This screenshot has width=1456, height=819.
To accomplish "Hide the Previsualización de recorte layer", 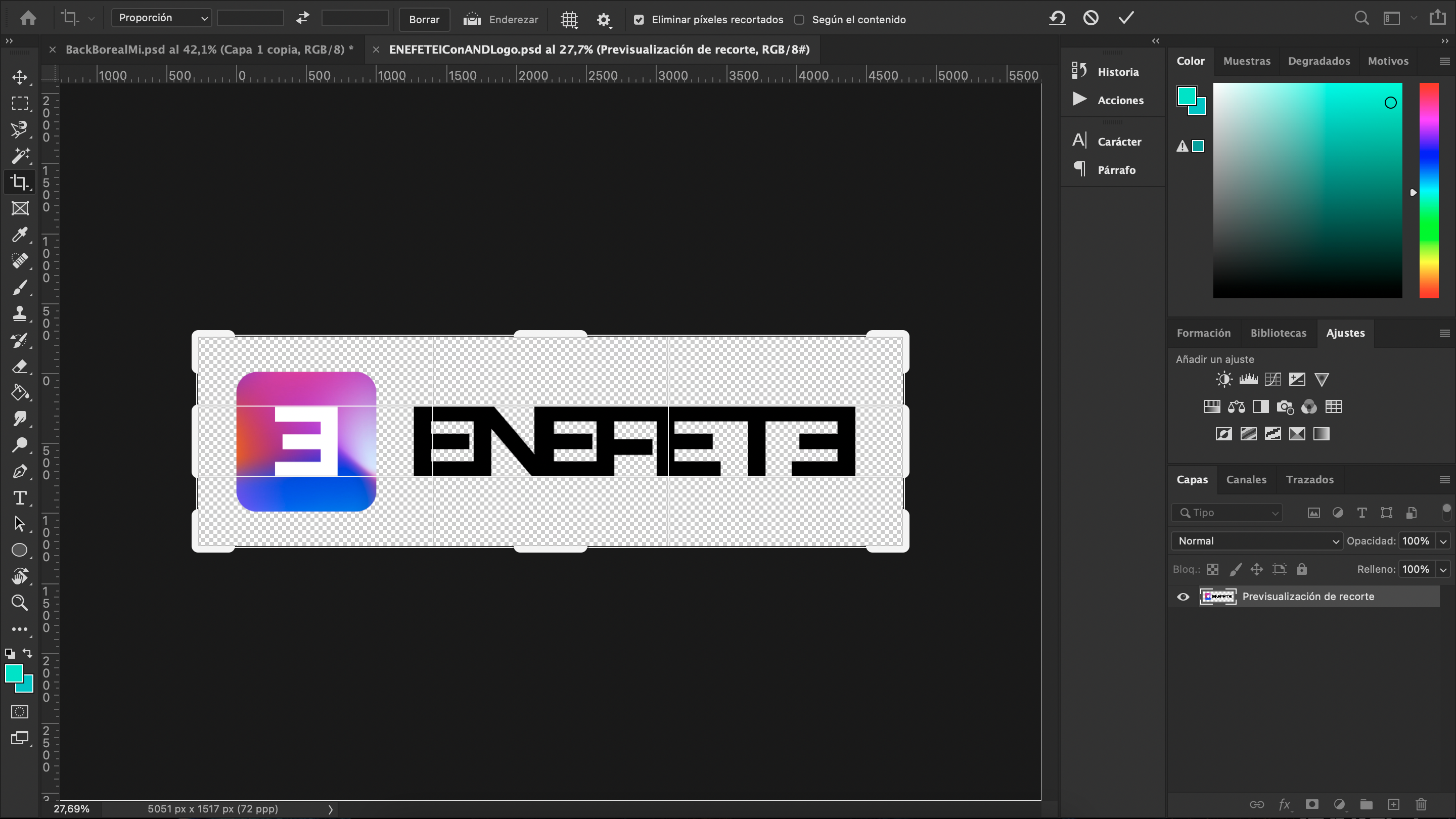I will 1183,597.
